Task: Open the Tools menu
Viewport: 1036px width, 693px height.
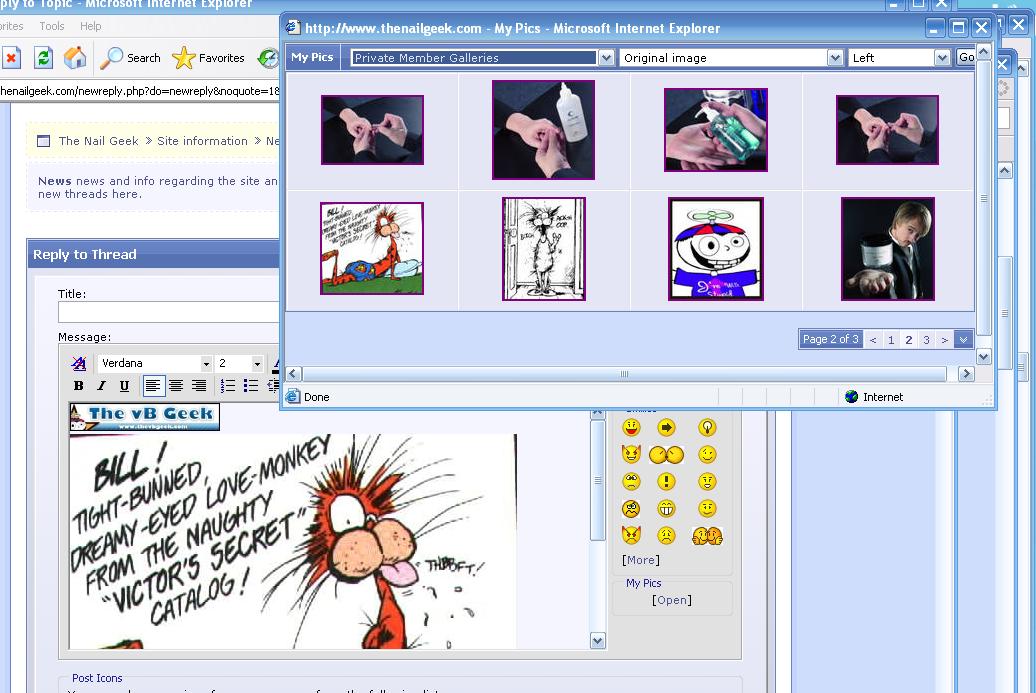Action: coord(51,26)
